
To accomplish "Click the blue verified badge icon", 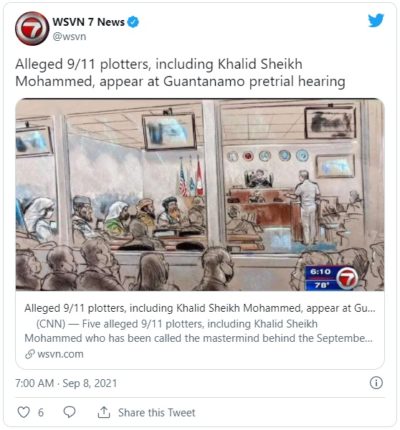I will pos(133,22).
